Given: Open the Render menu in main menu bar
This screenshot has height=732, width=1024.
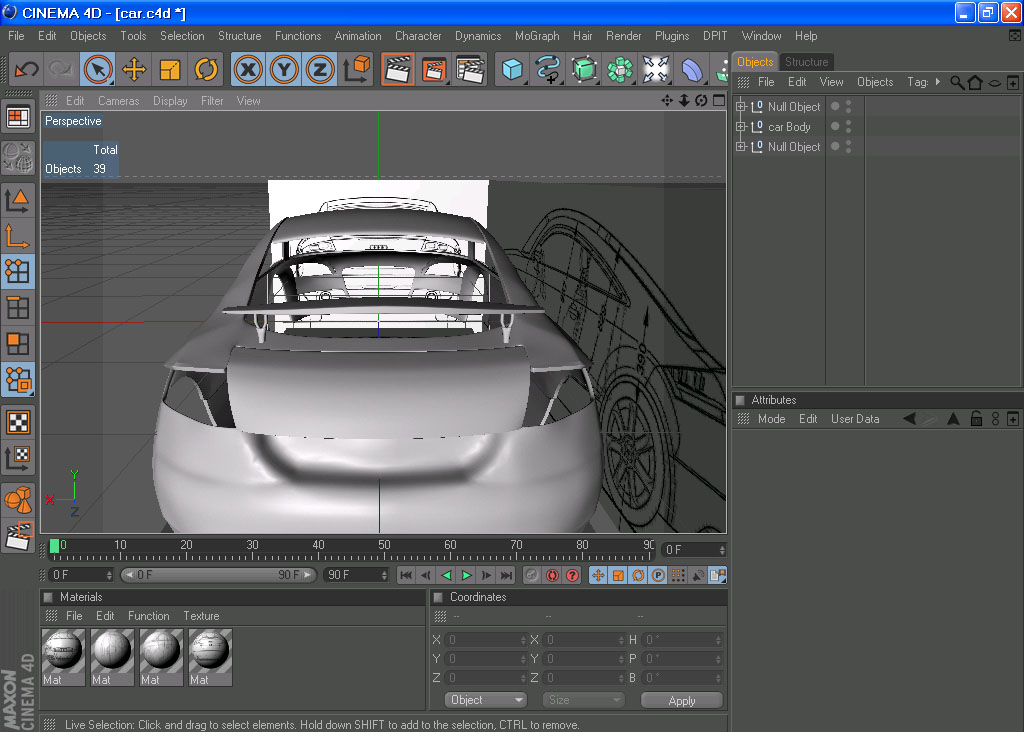Looking at the screenshot, I should coord(623,36).
